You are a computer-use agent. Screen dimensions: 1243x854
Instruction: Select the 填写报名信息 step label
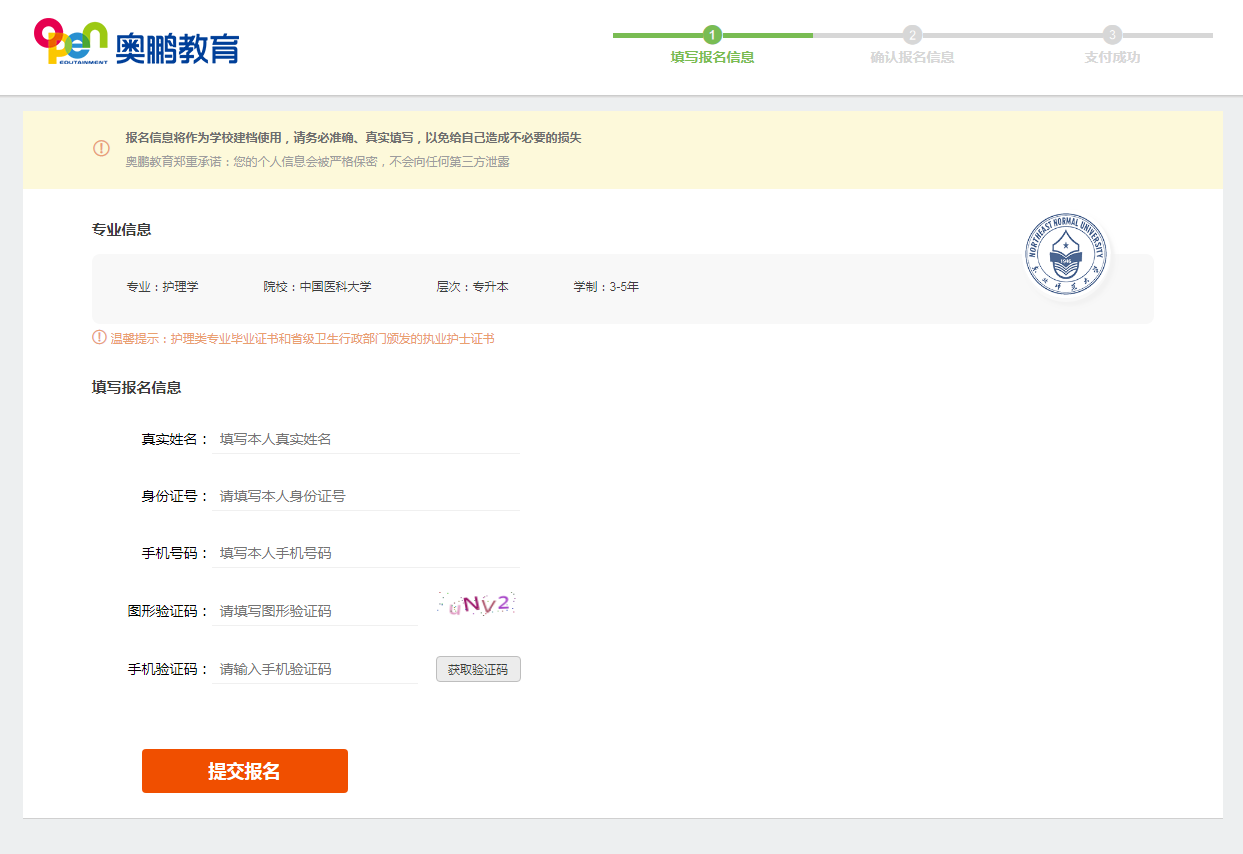pyautogui.click(x=712, y=58)
